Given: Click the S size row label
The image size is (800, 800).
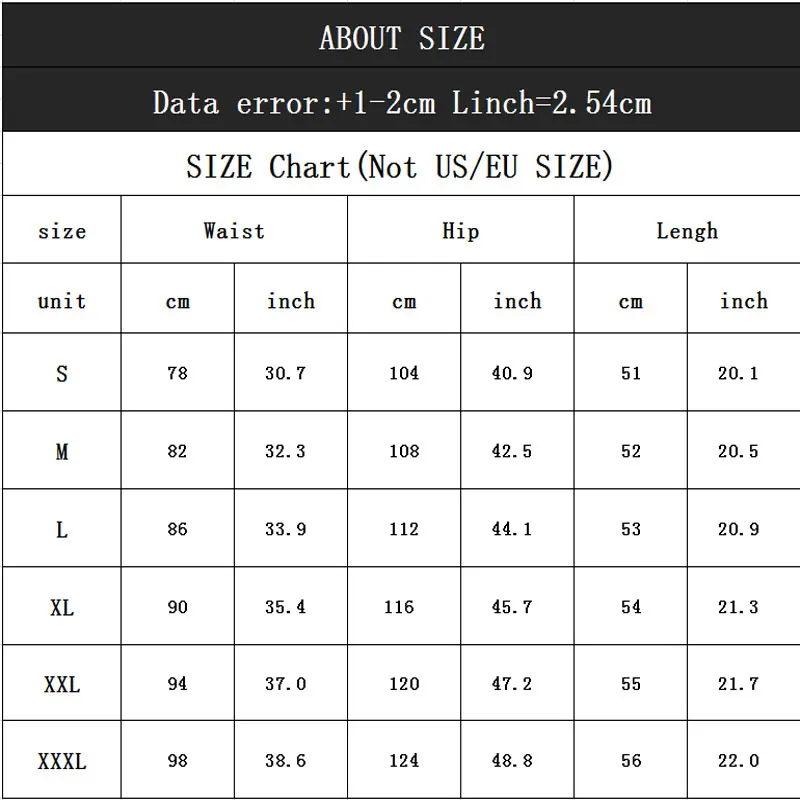Looking at the screenshot, I should click(x=62, y=374).
